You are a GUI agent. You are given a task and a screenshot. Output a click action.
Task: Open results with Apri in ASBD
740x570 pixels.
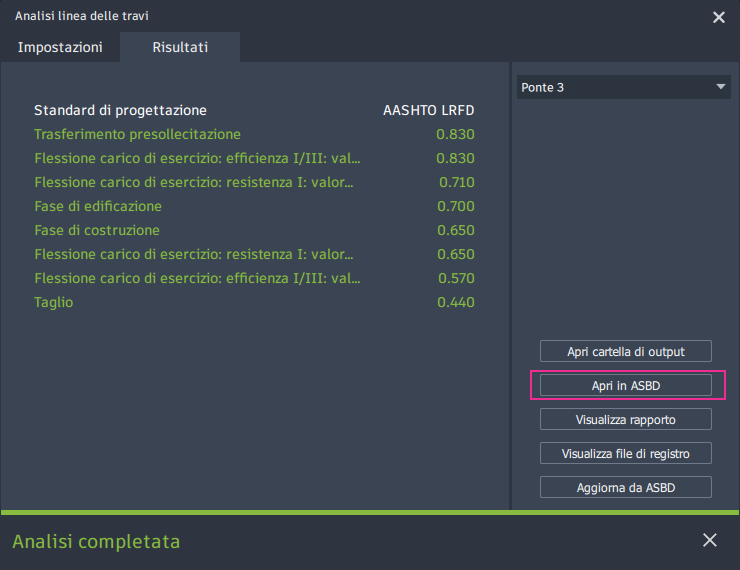[625, 385]
